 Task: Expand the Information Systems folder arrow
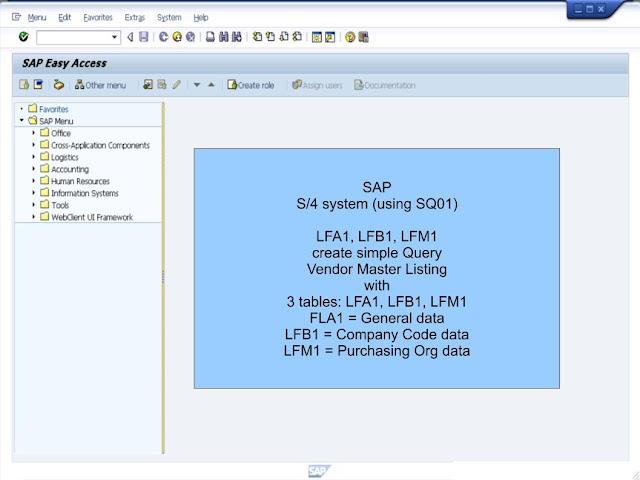point(33,192)
